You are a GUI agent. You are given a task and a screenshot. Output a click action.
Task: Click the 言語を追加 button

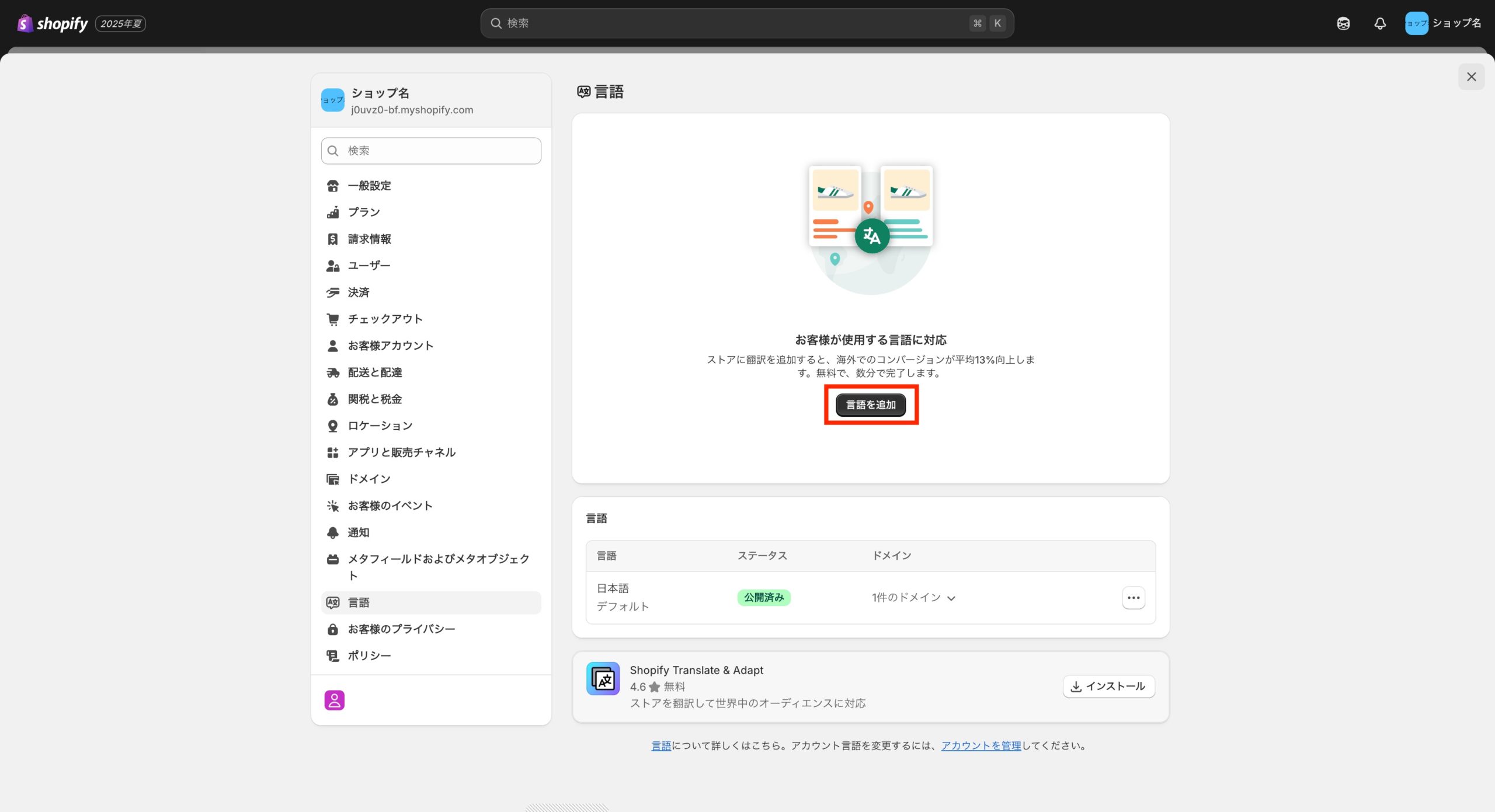pyautogui.click(x=870, y=405)
